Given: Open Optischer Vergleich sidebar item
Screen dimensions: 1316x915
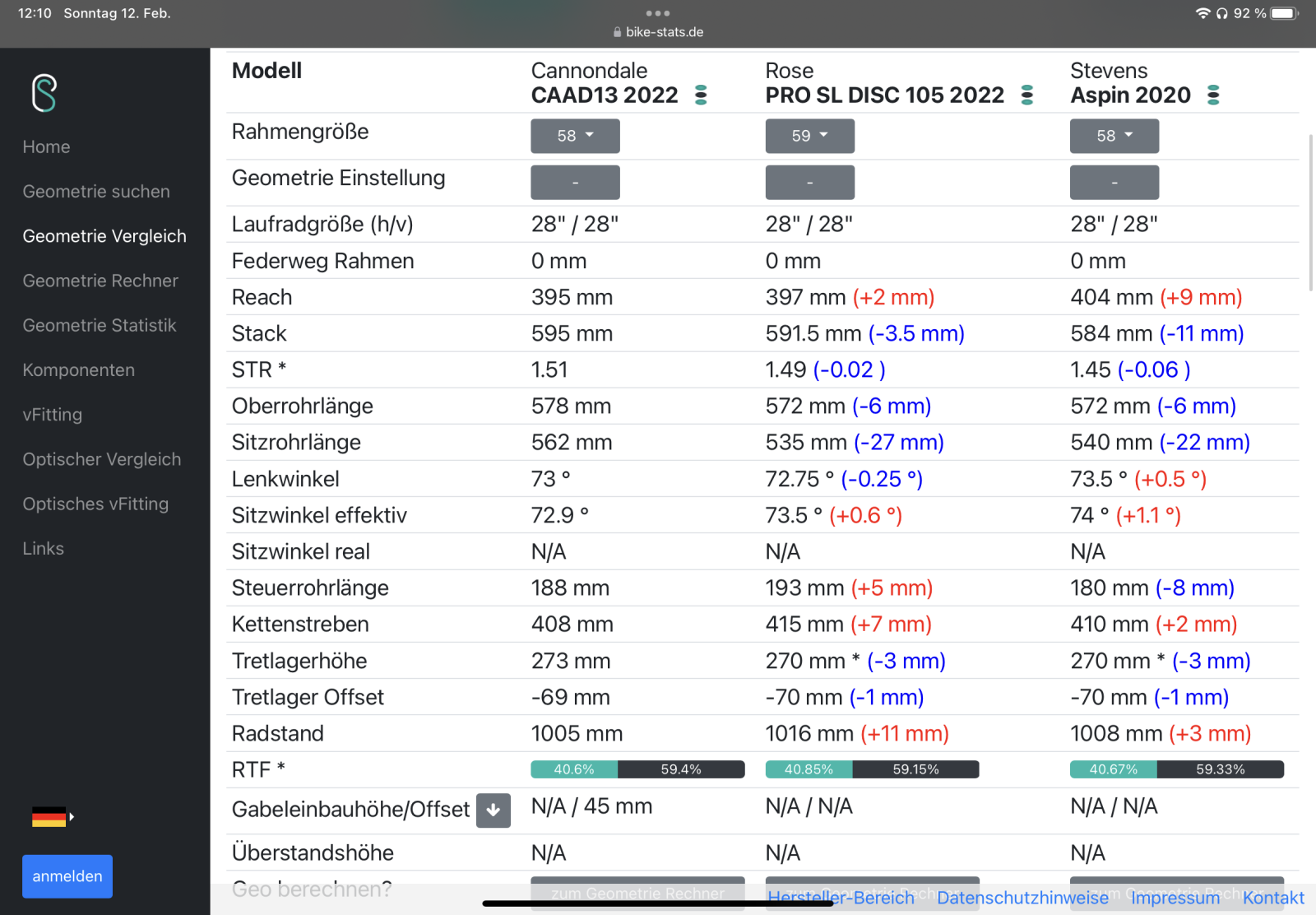Looking at the screenshot, I should (x=102, y=459).
